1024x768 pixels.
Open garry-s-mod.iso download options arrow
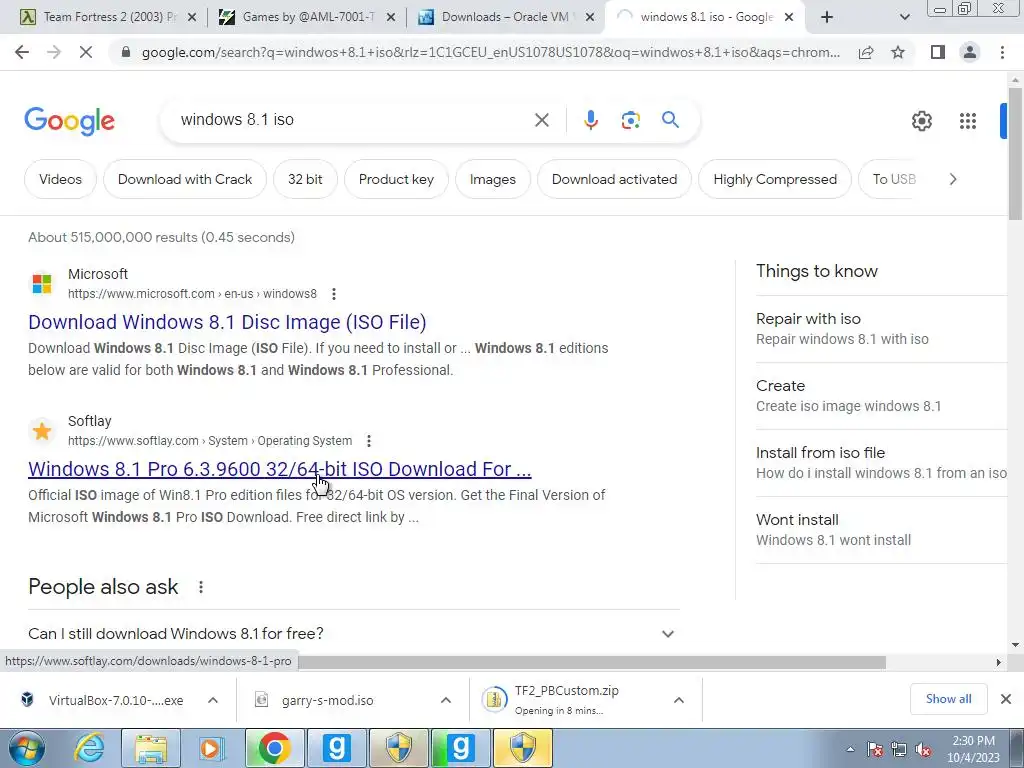[446, 700]
